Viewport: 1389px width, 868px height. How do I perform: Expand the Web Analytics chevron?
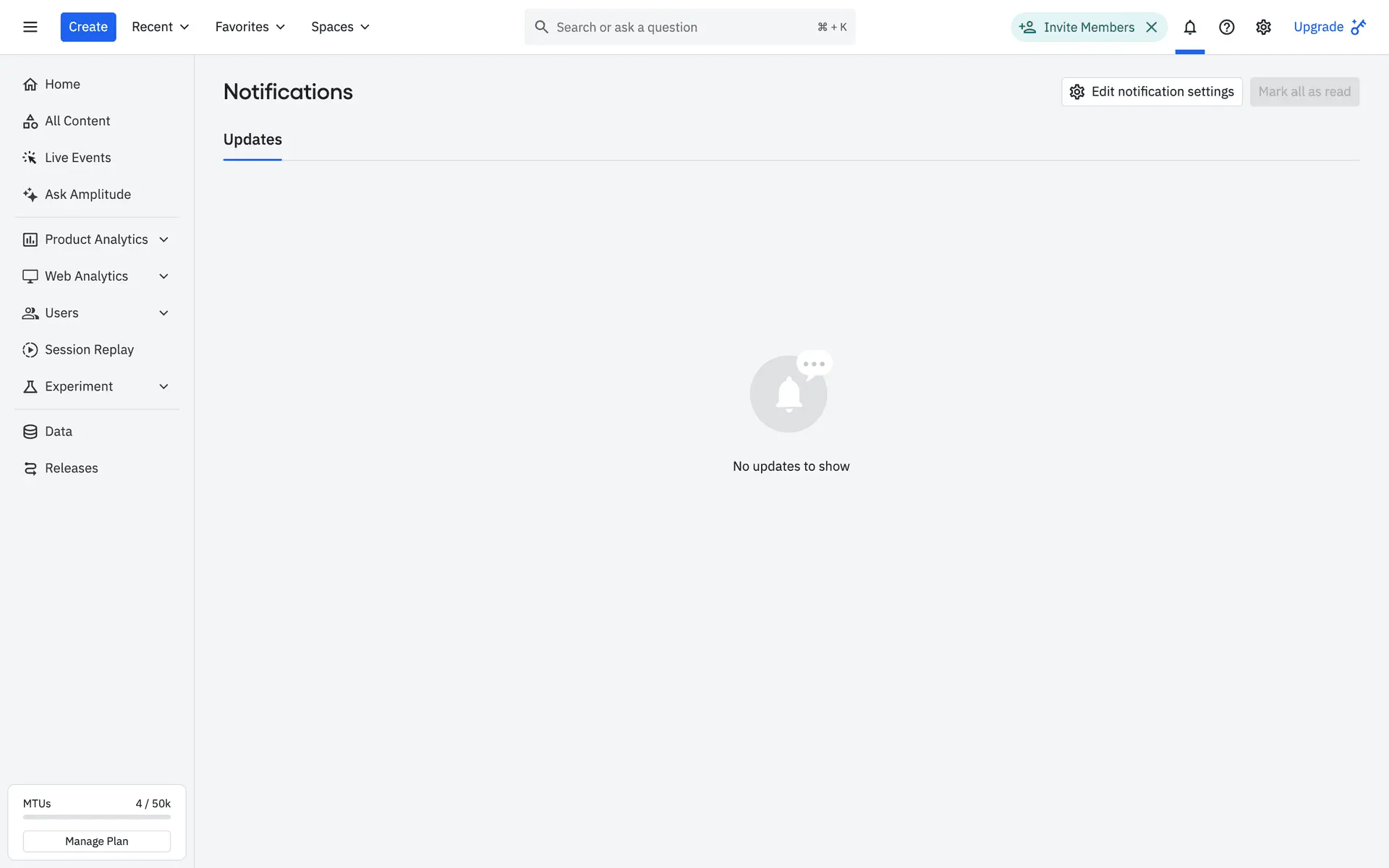point(163,276)
